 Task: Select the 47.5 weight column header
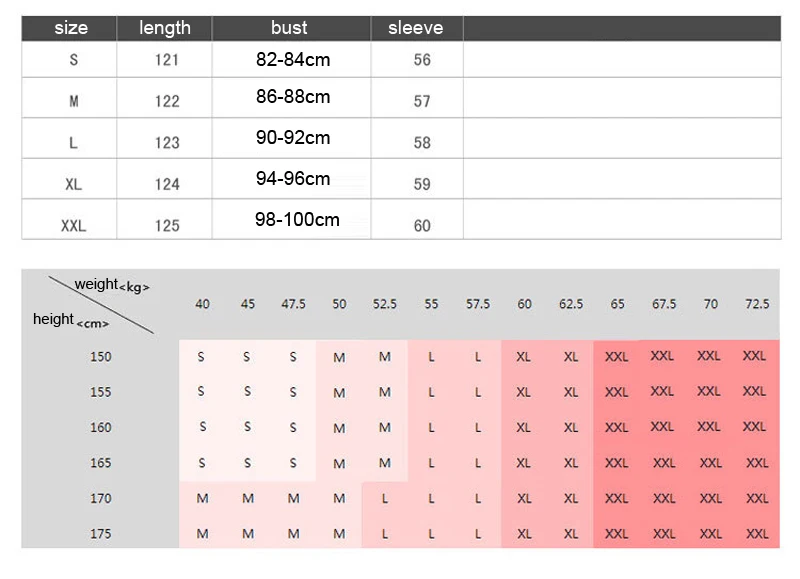(x=293, y=304)
